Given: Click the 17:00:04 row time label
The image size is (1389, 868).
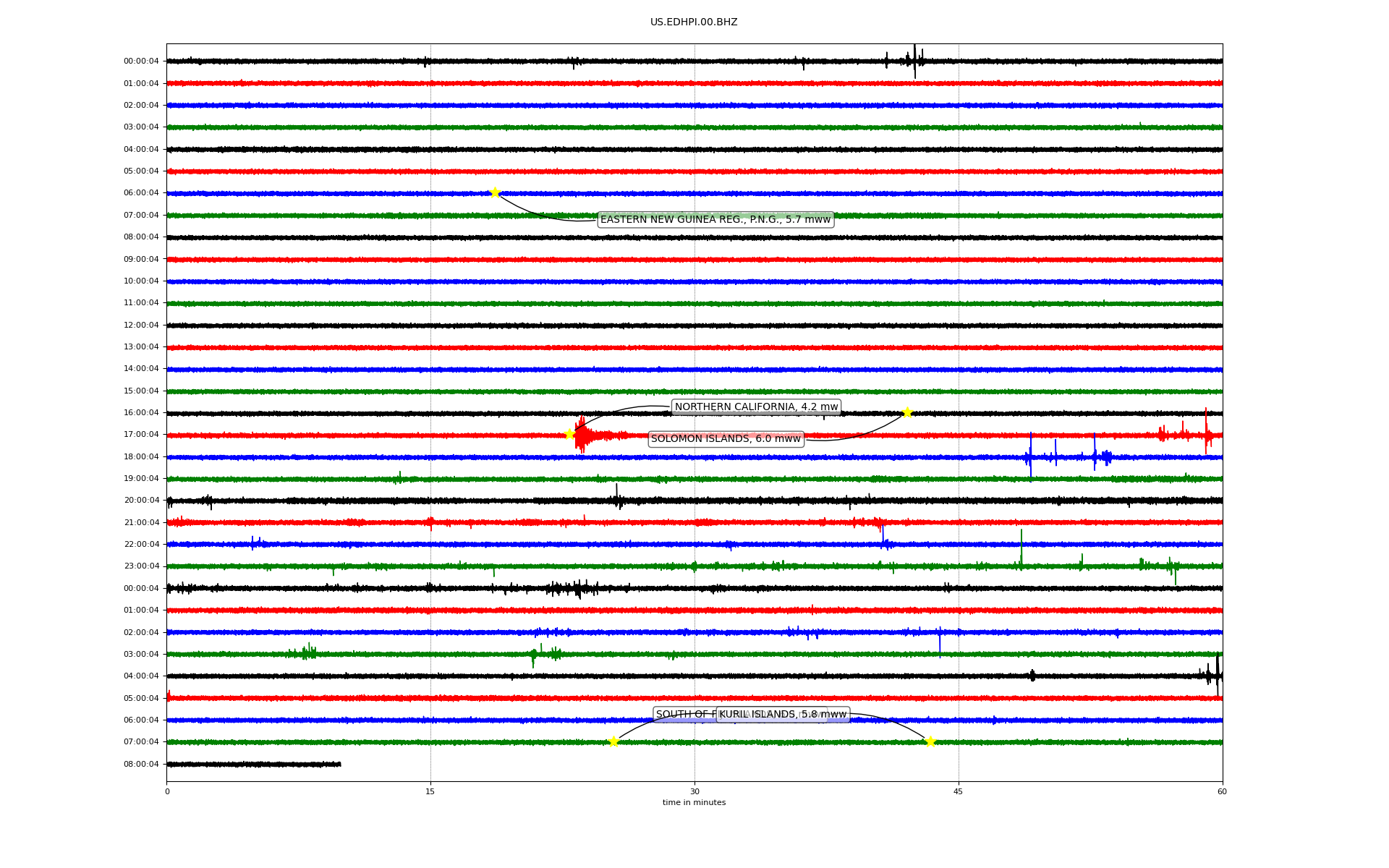Looking at the screenshot, I should (x=141, y=435).
